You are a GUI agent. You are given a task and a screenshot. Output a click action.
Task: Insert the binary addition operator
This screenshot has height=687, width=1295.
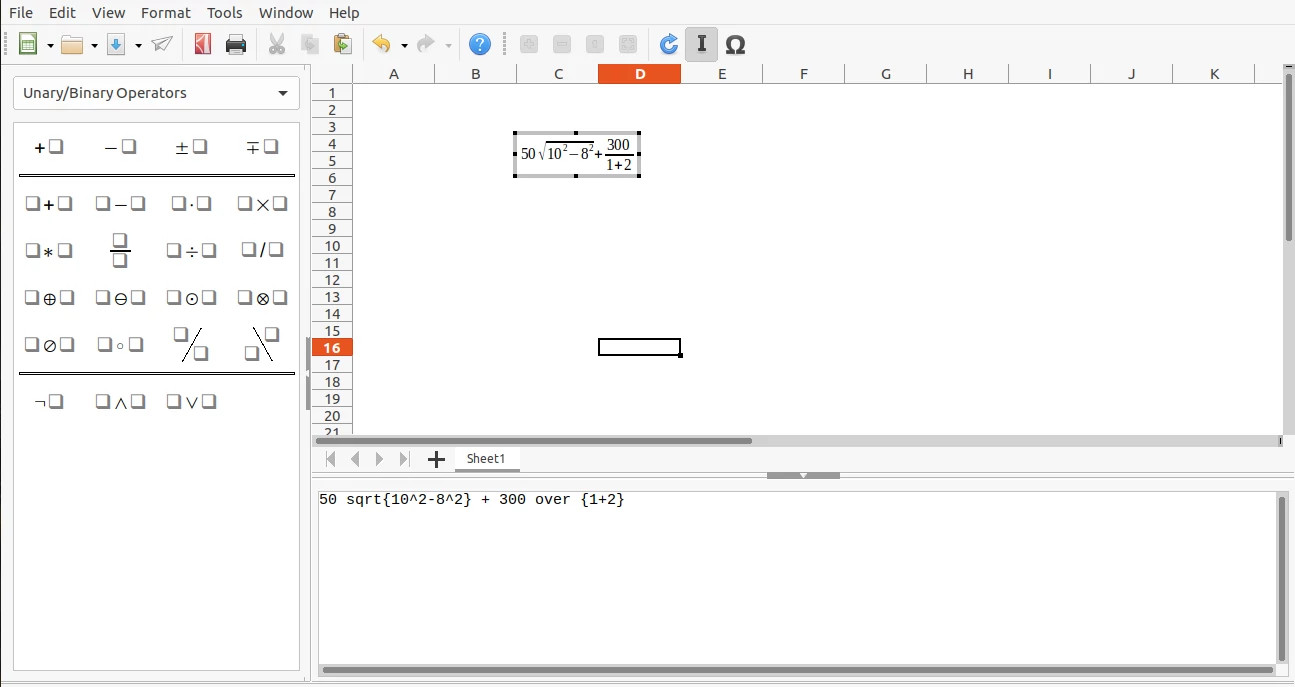point(49,204)
